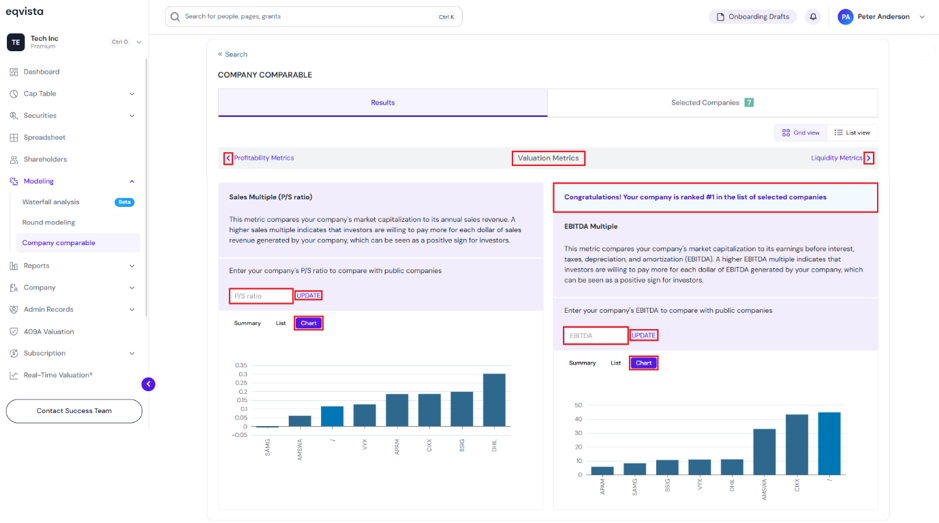Show List for Sales Multiple
The image size is (939, 523).
click(x=280, y=324)
